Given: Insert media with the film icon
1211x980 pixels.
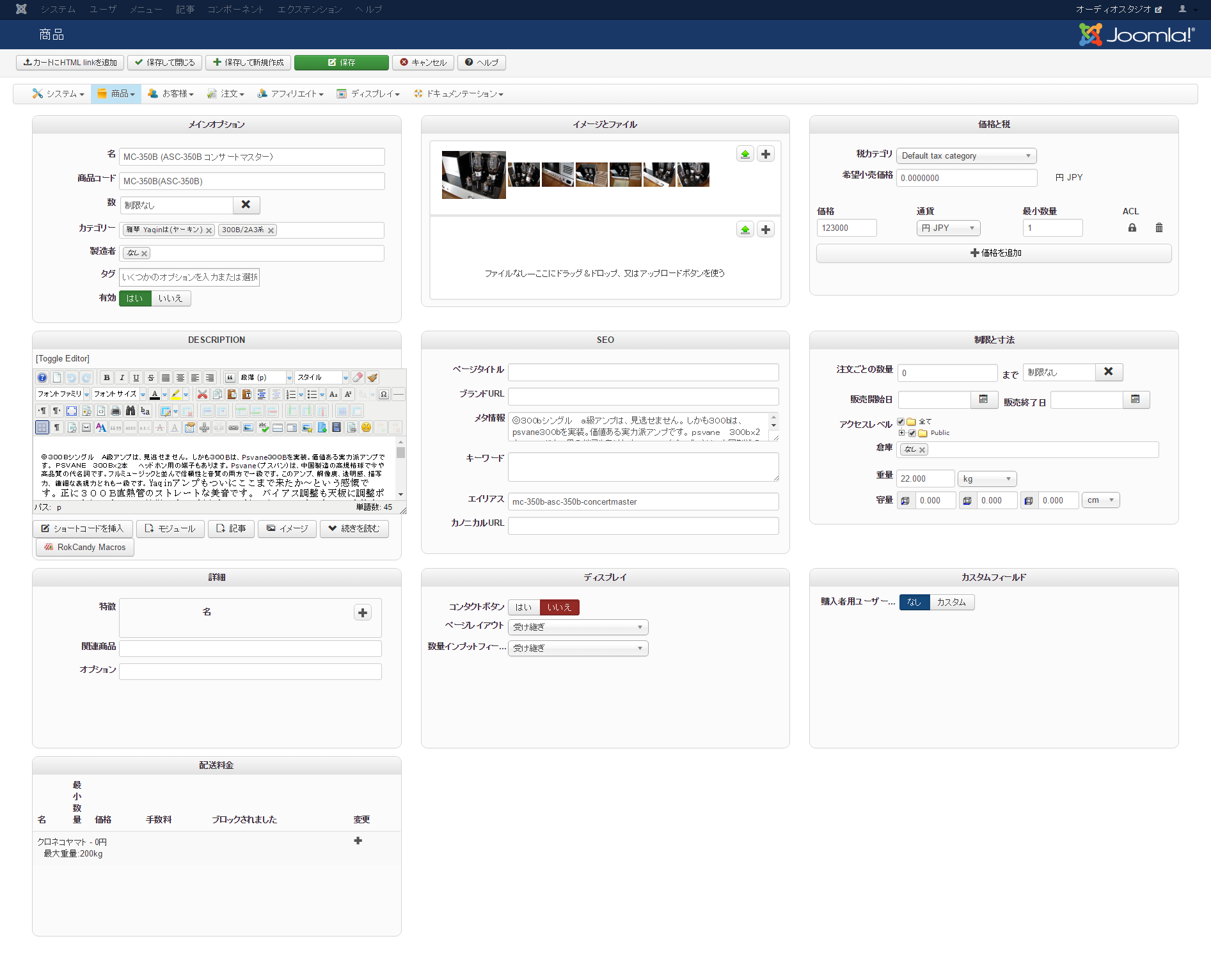Looking at the screenshot, I should click(336, 427).
